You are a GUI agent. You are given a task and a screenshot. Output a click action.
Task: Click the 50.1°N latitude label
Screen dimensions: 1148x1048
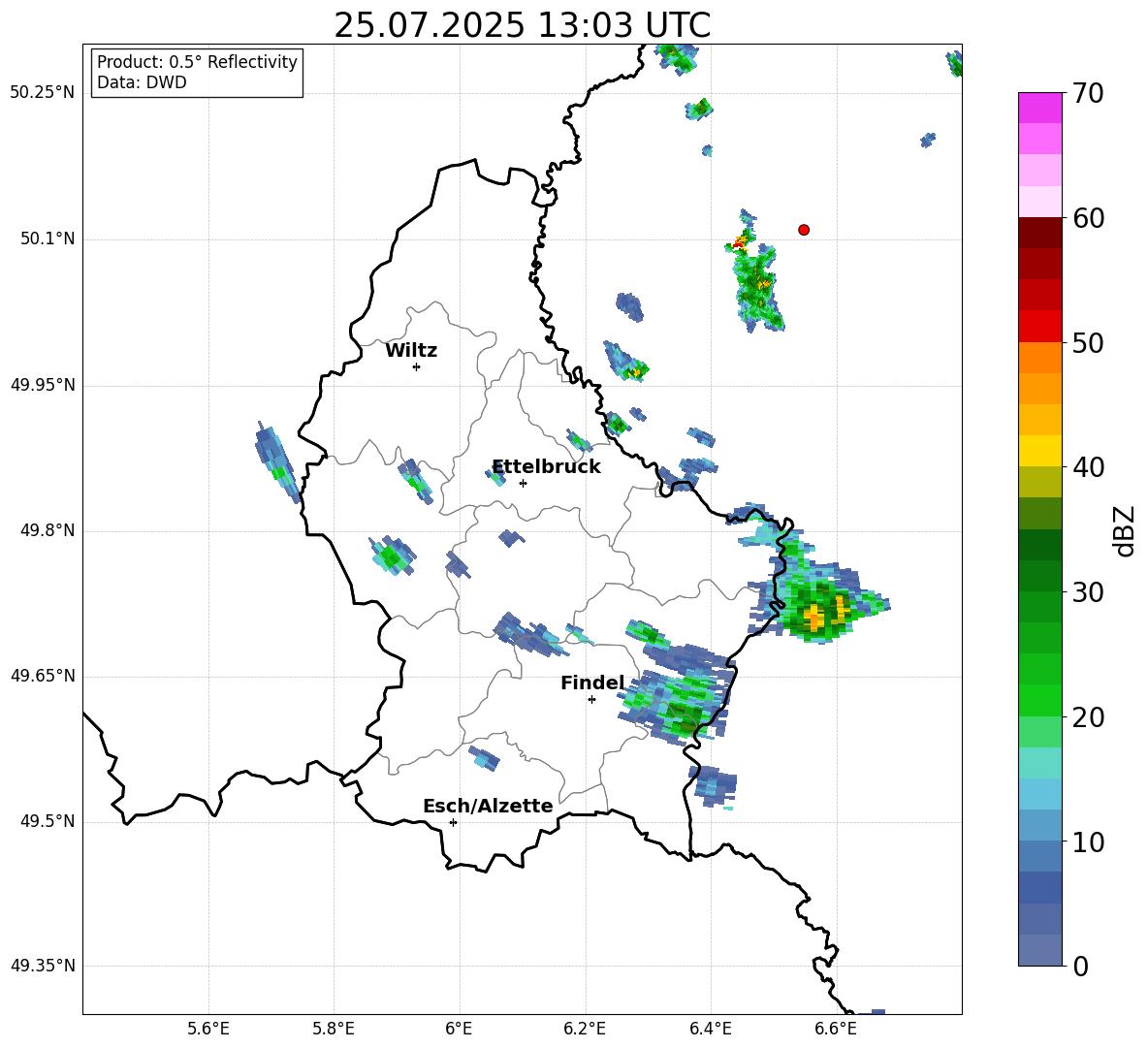48,239
